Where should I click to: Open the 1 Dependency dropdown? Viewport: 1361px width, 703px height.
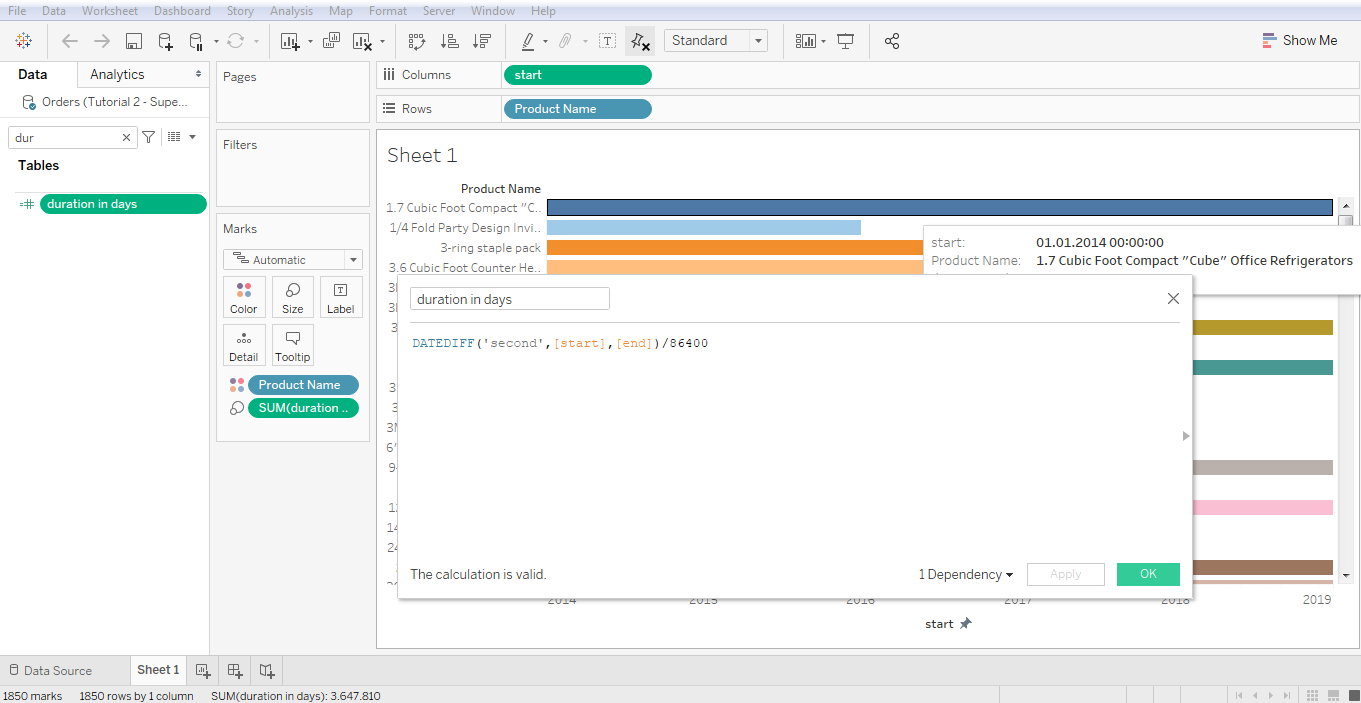point(966,574)
